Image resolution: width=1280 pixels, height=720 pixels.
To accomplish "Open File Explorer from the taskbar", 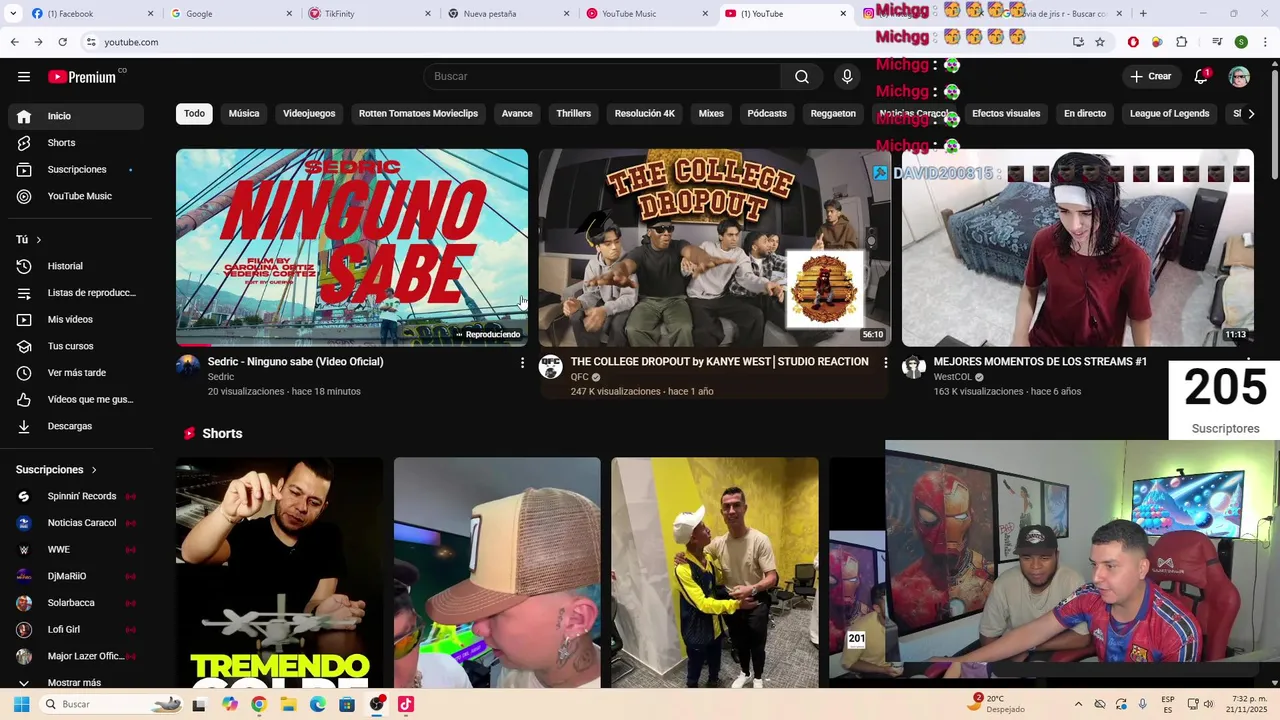I will (288, 705).
